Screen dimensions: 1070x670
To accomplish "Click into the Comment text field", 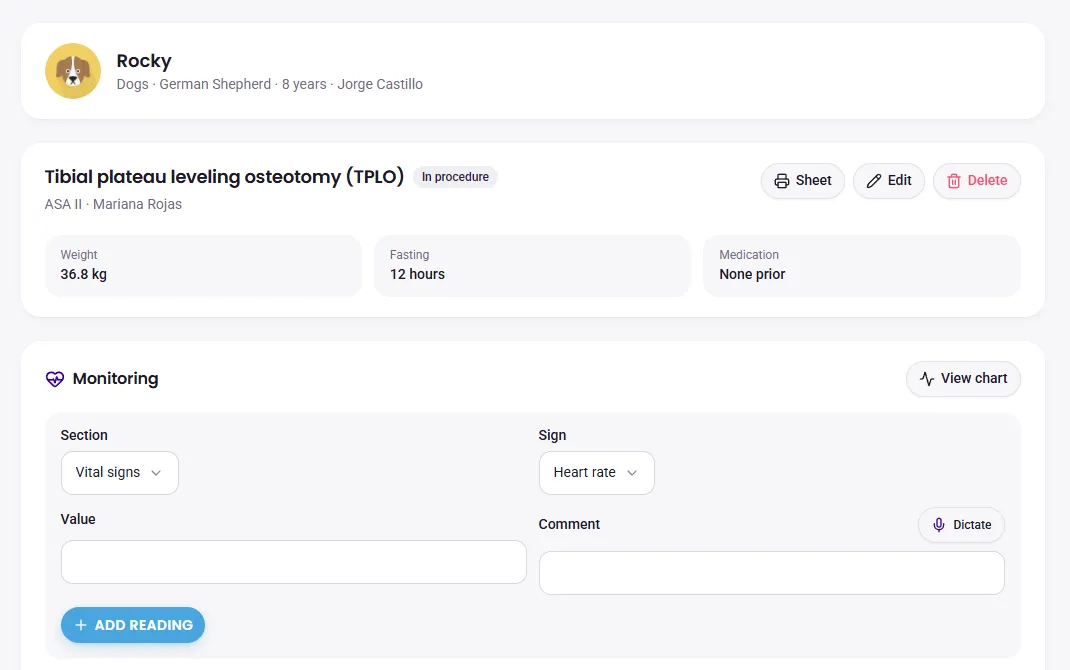I will coord(772,573).
